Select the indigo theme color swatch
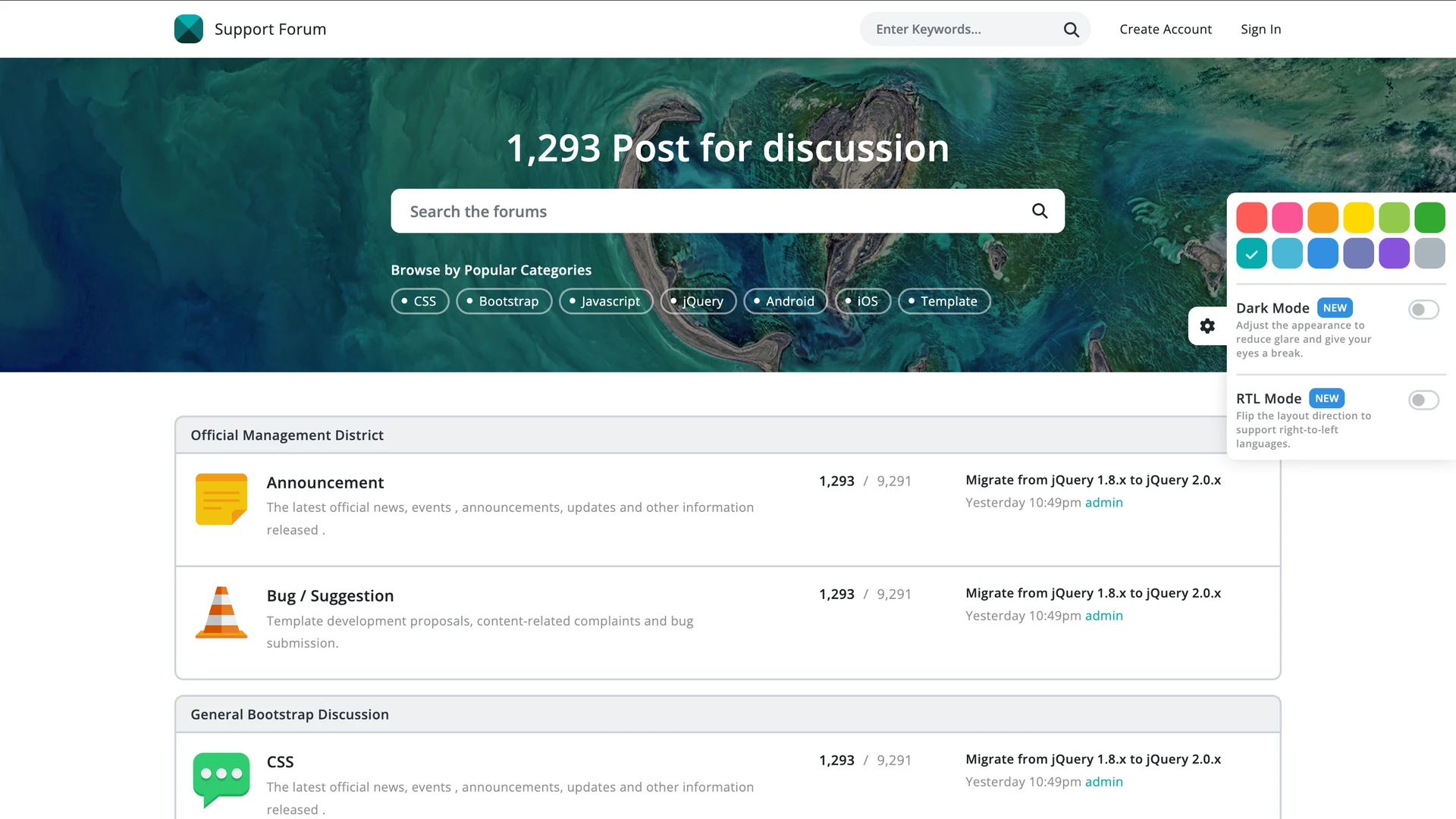This screenshot has width=1456, height=819. pyautogui.click(x=1358, y=253)
